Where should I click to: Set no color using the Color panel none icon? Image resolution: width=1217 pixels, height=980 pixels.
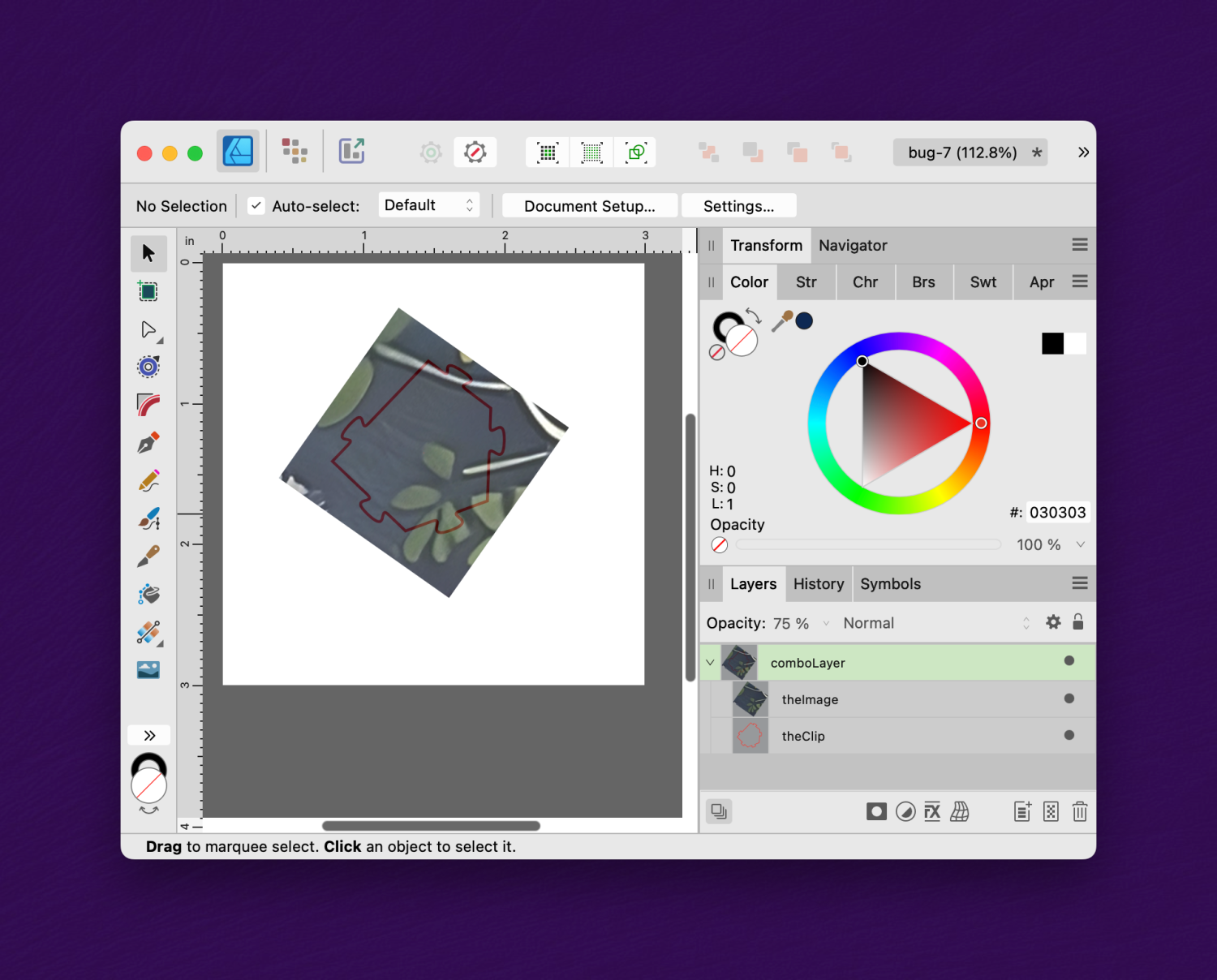pyautogui.click(x=717, y=352)
